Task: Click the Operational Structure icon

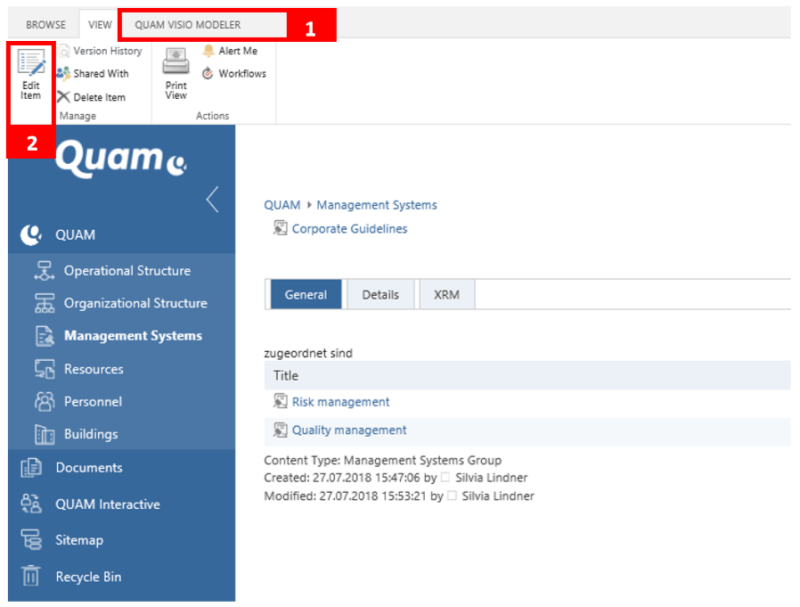Action: tap(44, 271)
